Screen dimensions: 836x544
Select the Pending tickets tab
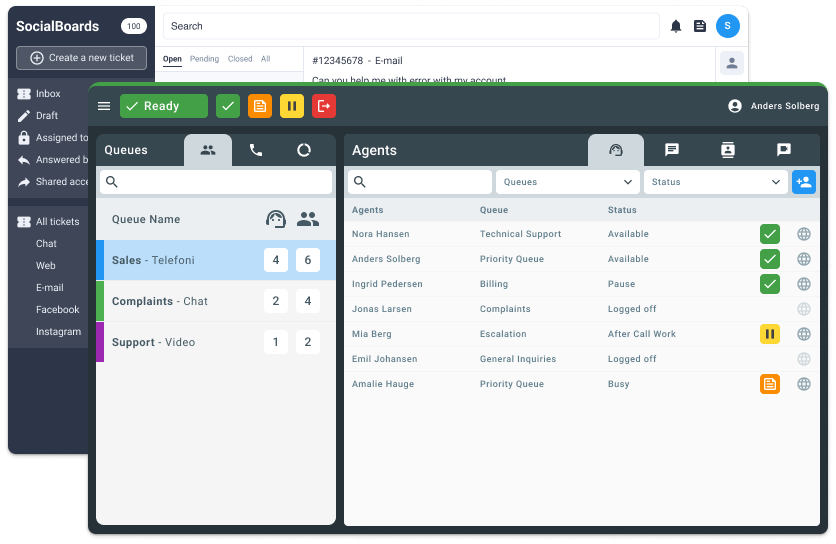(x=204, y=59)
